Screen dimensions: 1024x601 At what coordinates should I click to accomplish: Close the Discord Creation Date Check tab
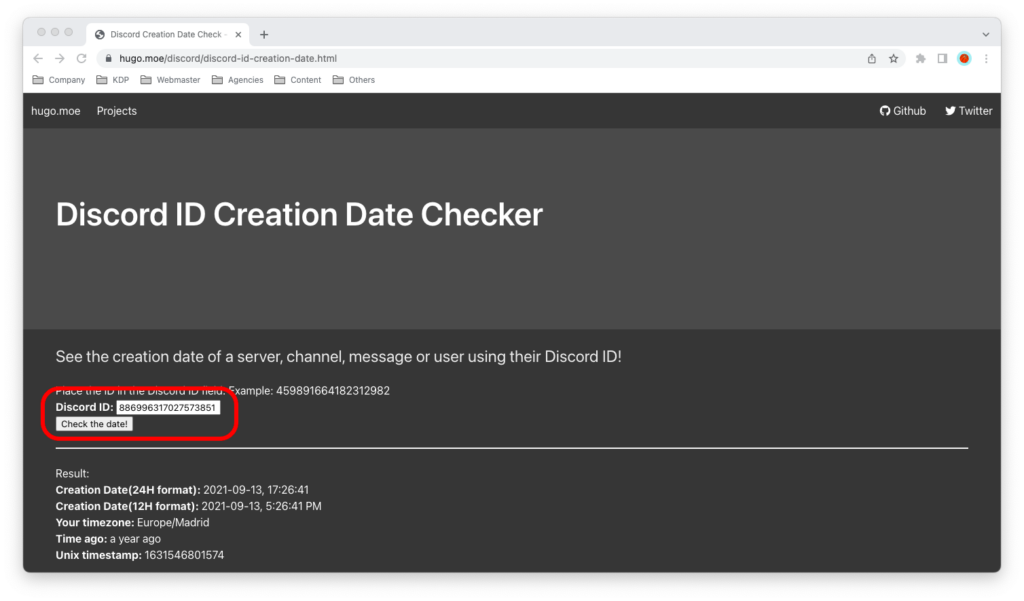point(238,35)
